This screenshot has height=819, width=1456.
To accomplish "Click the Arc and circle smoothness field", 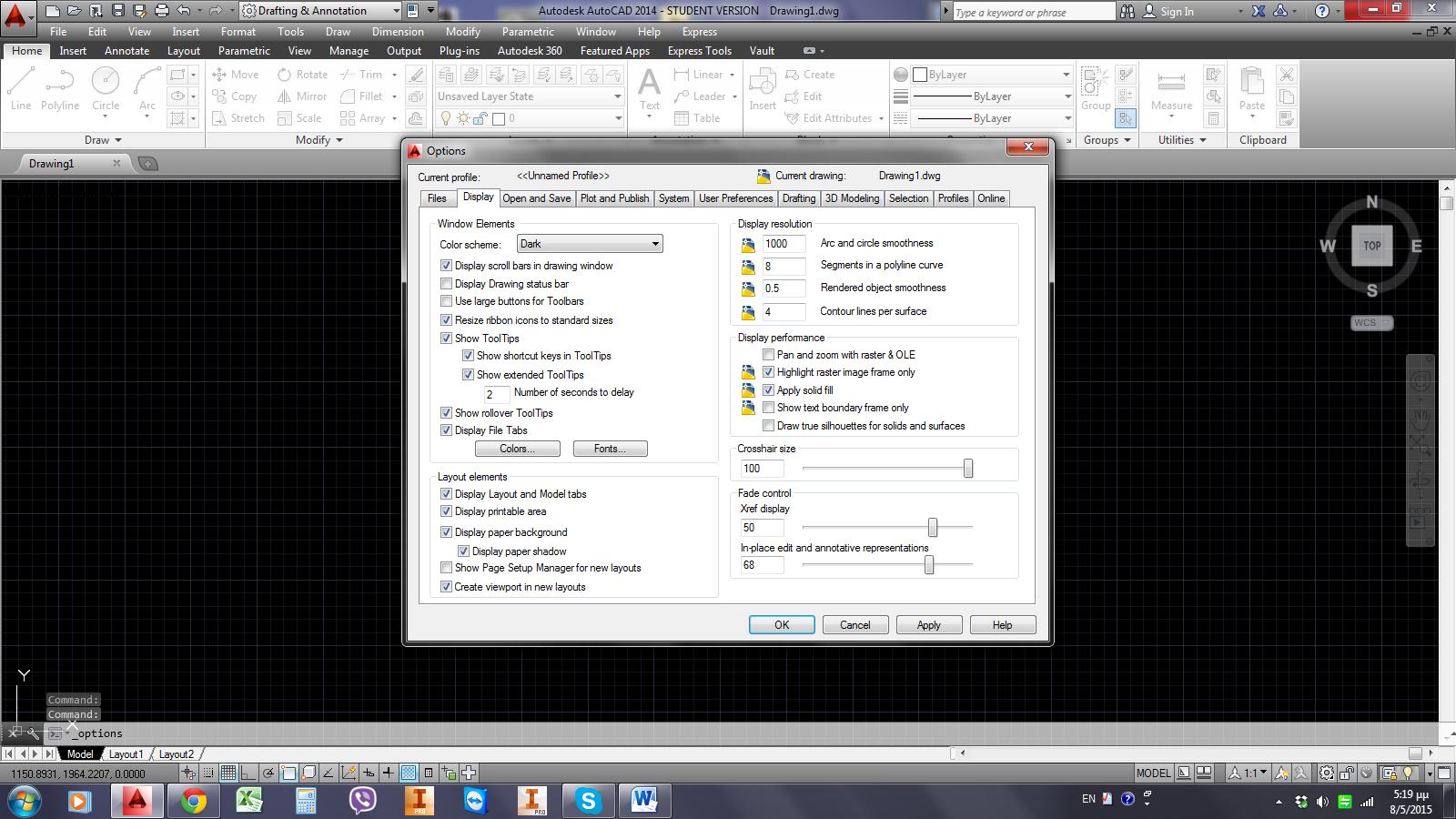I will click(x=784, y=244).
